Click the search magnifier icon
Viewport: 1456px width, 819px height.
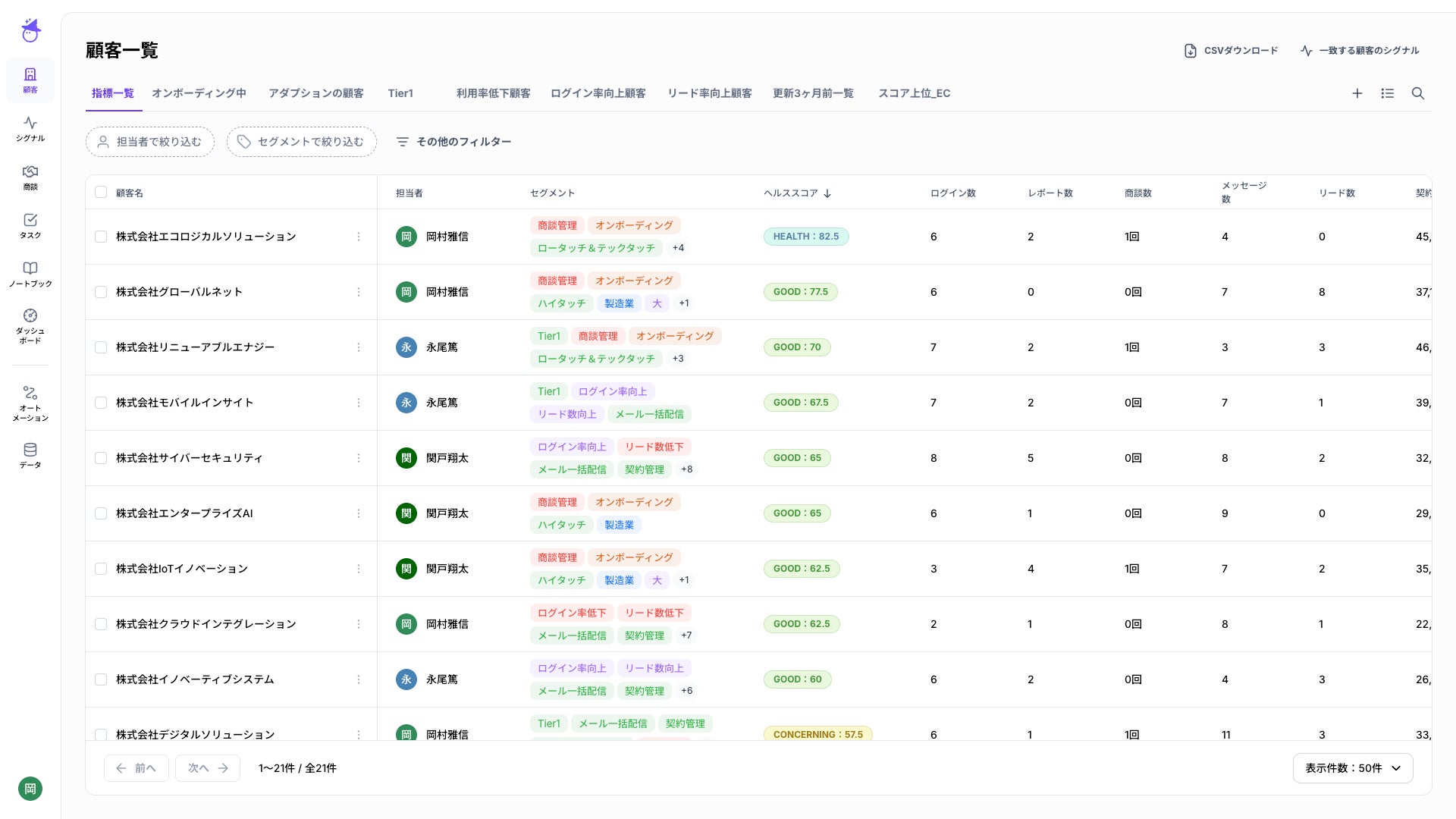point(1417,93)
